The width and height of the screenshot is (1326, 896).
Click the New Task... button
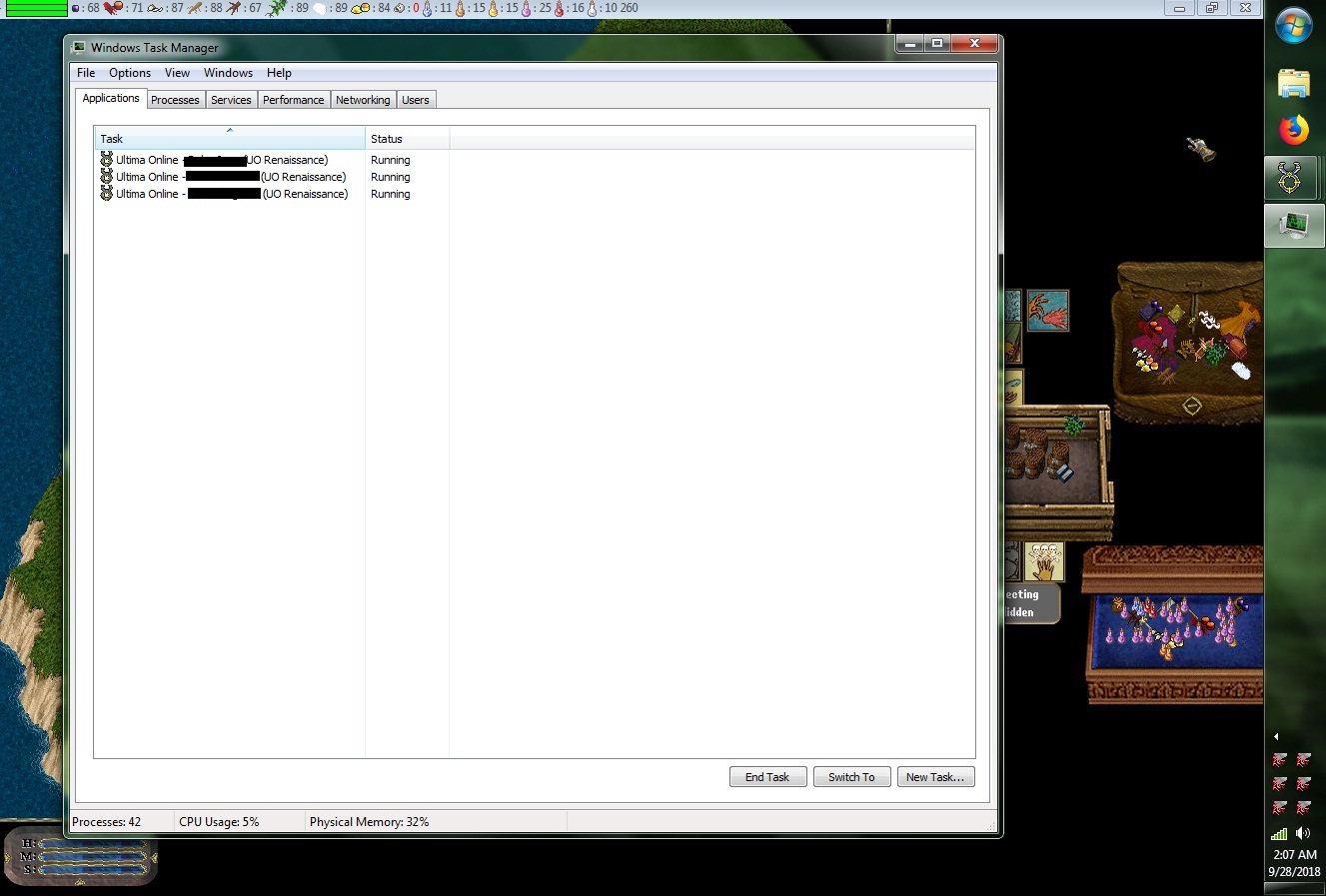pos(935,777)
